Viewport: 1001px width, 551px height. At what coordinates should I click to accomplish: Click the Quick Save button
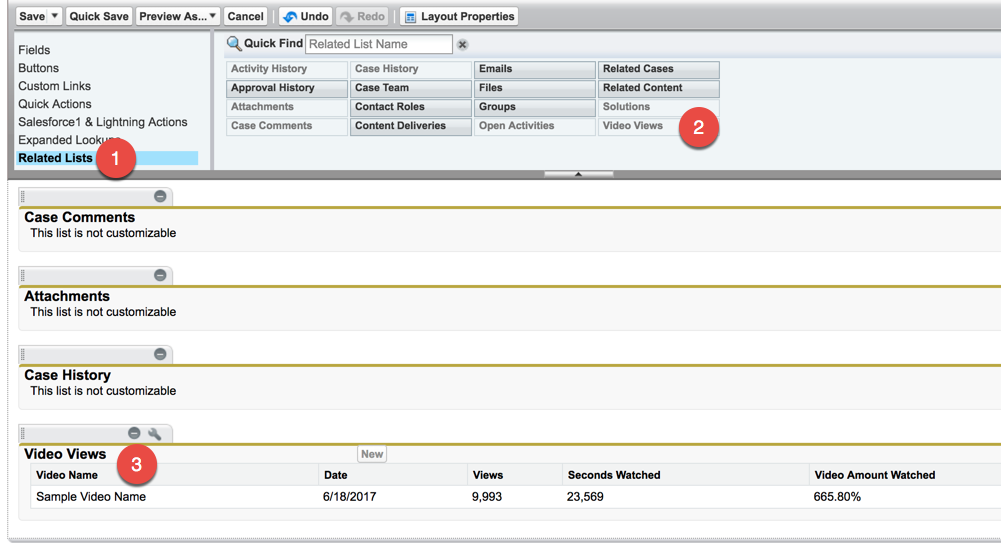pyautogui.click(x=99, y=16)
